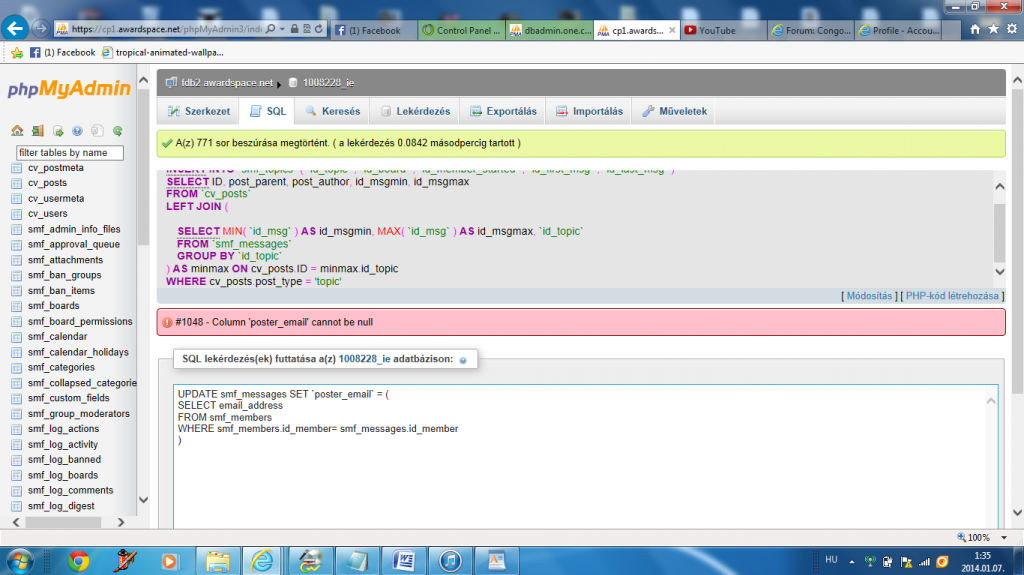Open smf_attachments table in sidebar
Image resolution: width=1024 pixels, height=575 pixels.
click(65, 260)
